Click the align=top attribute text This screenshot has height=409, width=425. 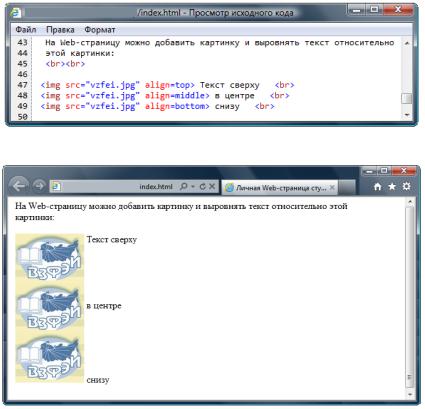(169, 85)
